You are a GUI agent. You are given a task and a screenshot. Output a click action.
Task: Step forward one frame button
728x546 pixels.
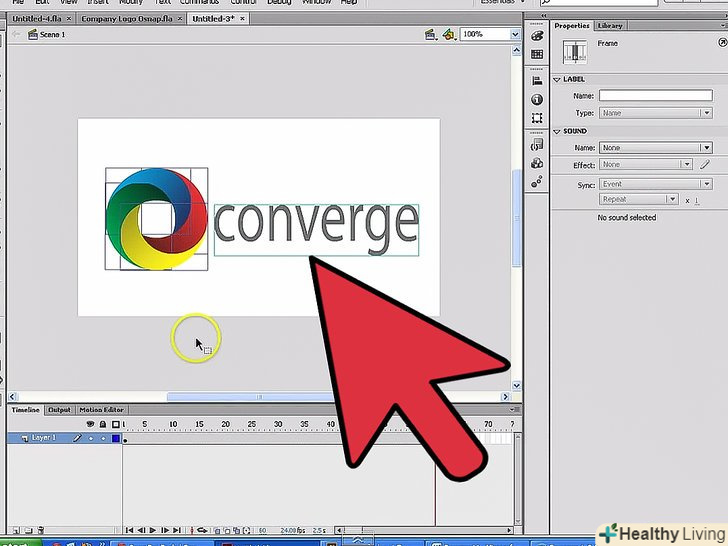(165, 530)
